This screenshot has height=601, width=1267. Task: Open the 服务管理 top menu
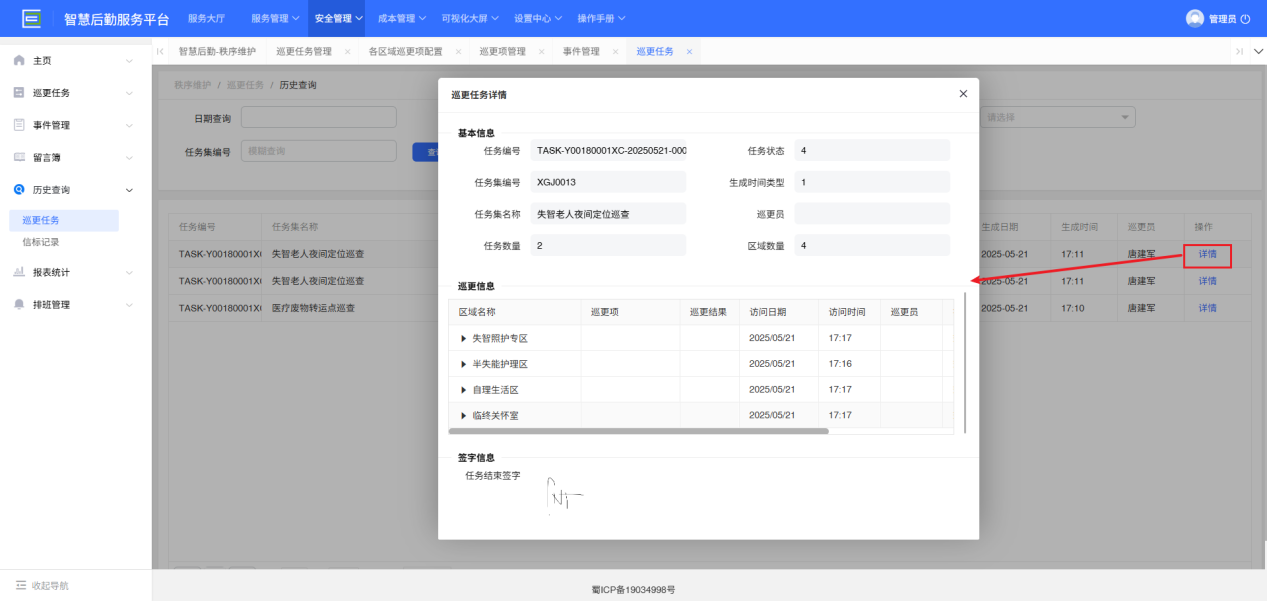coord(275,18)
